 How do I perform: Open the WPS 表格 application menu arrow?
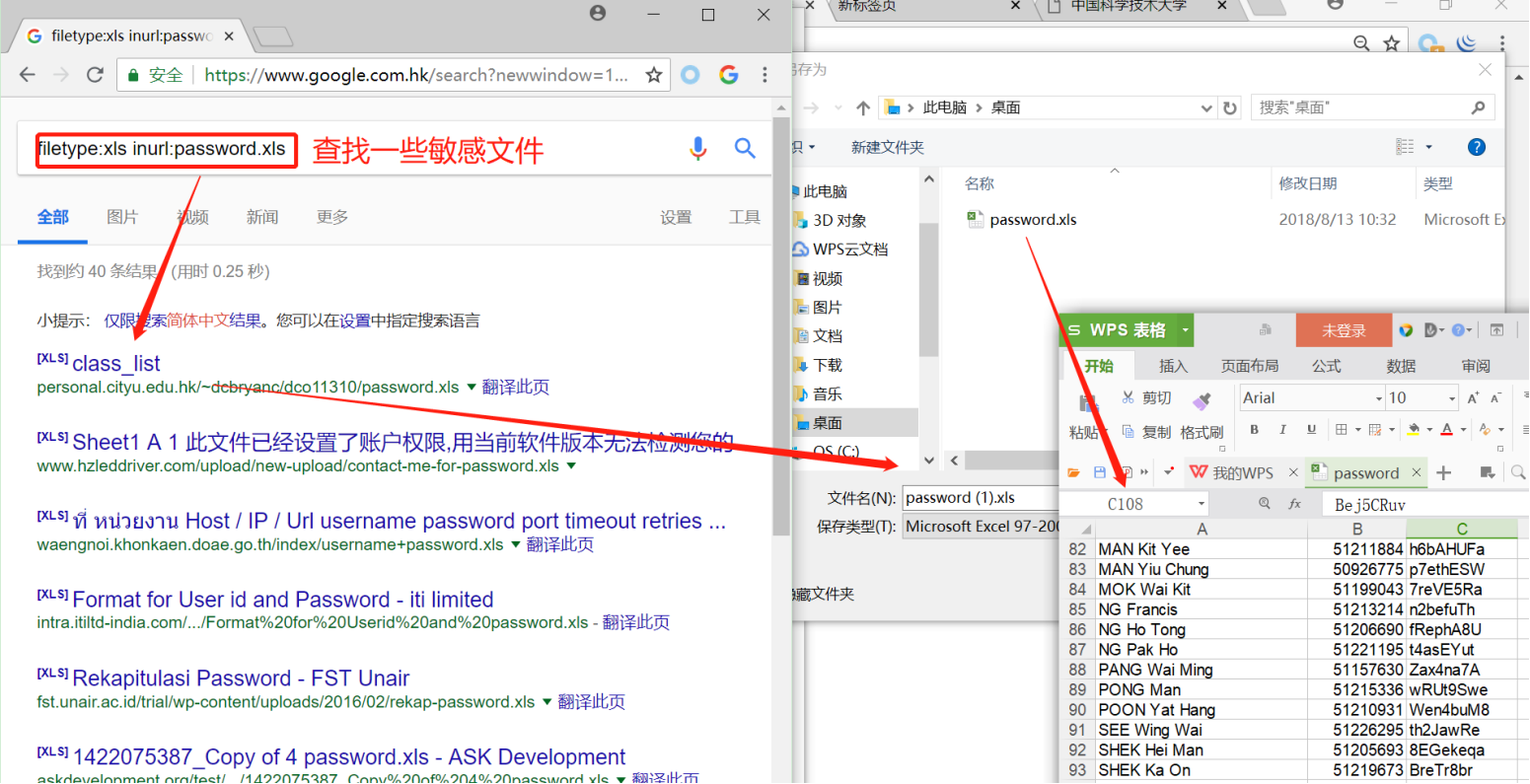(1185, 330)
